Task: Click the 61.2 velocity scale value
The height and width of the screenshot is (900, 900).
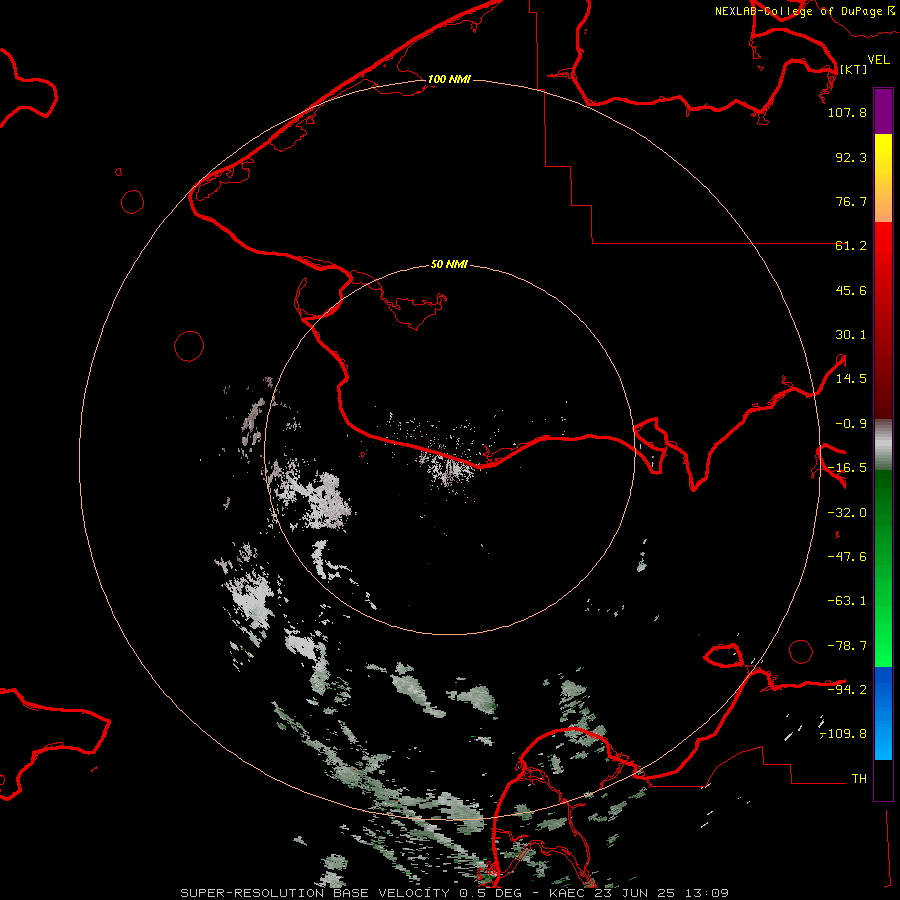Action: point(851,246)
